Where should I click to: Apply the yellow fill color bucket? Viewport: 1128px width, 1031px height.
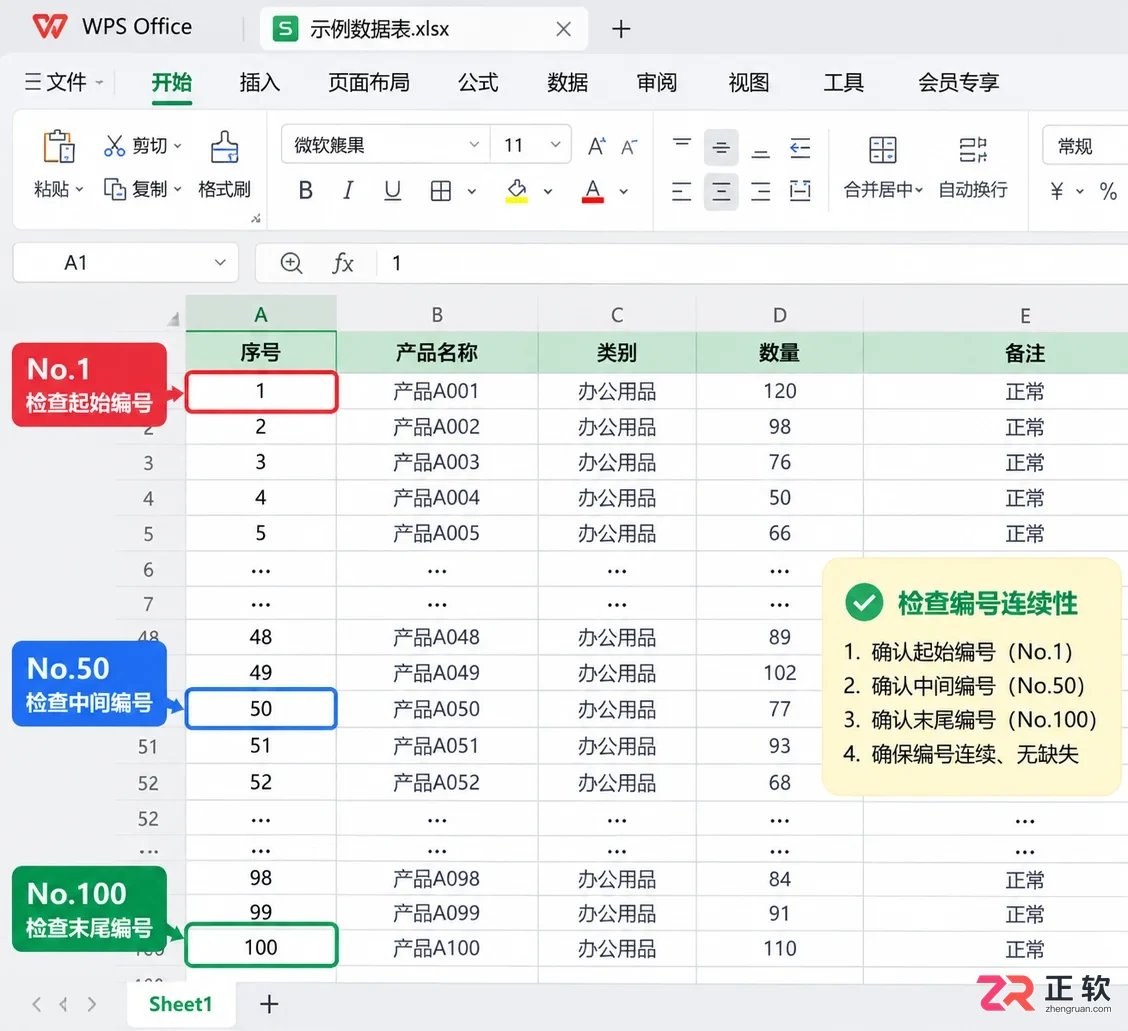(x=517, y=191)
